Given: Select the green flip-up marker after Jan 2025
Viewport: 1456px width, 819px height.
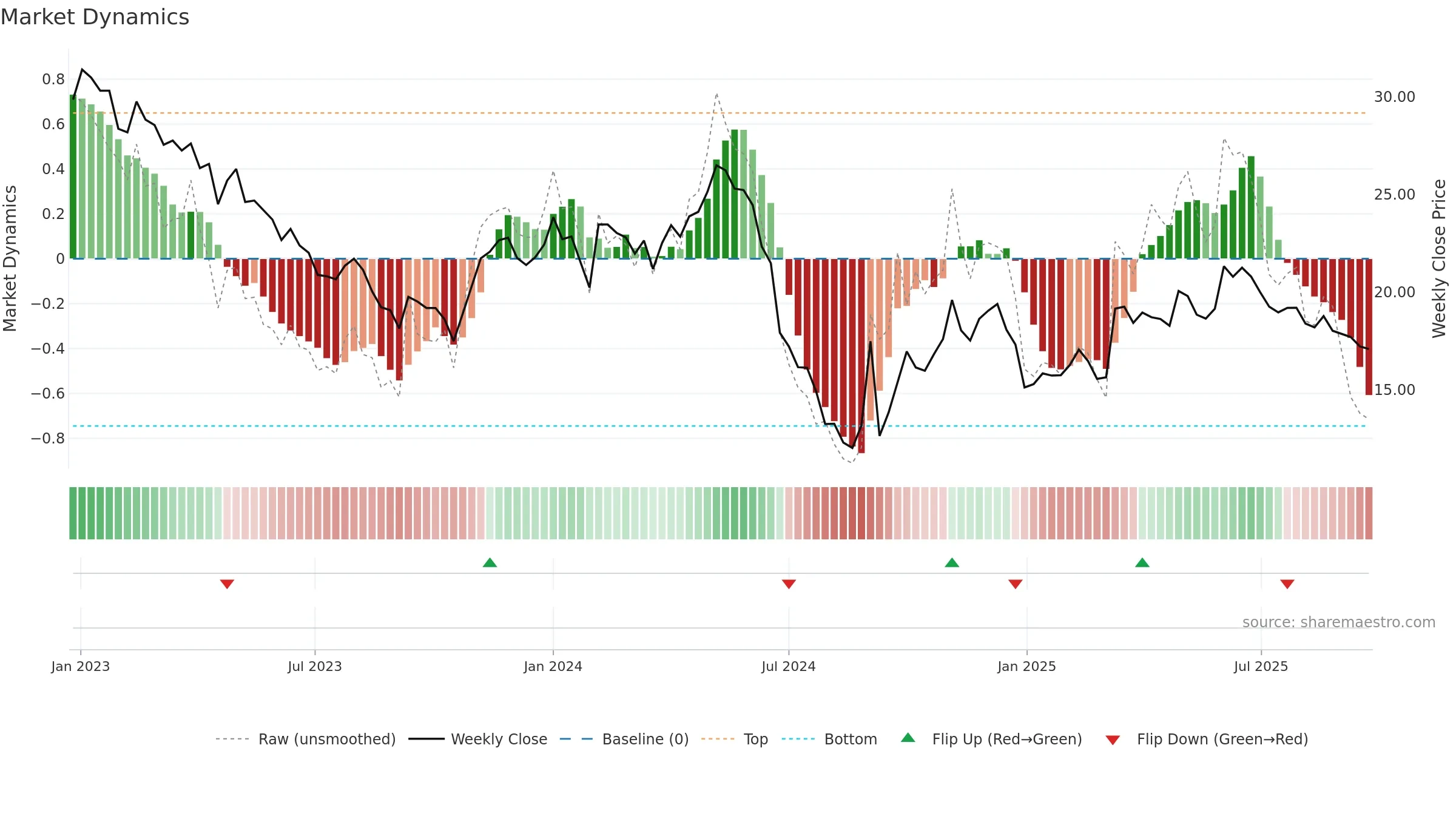Looking at the screenshot, I should point(1142,562).
